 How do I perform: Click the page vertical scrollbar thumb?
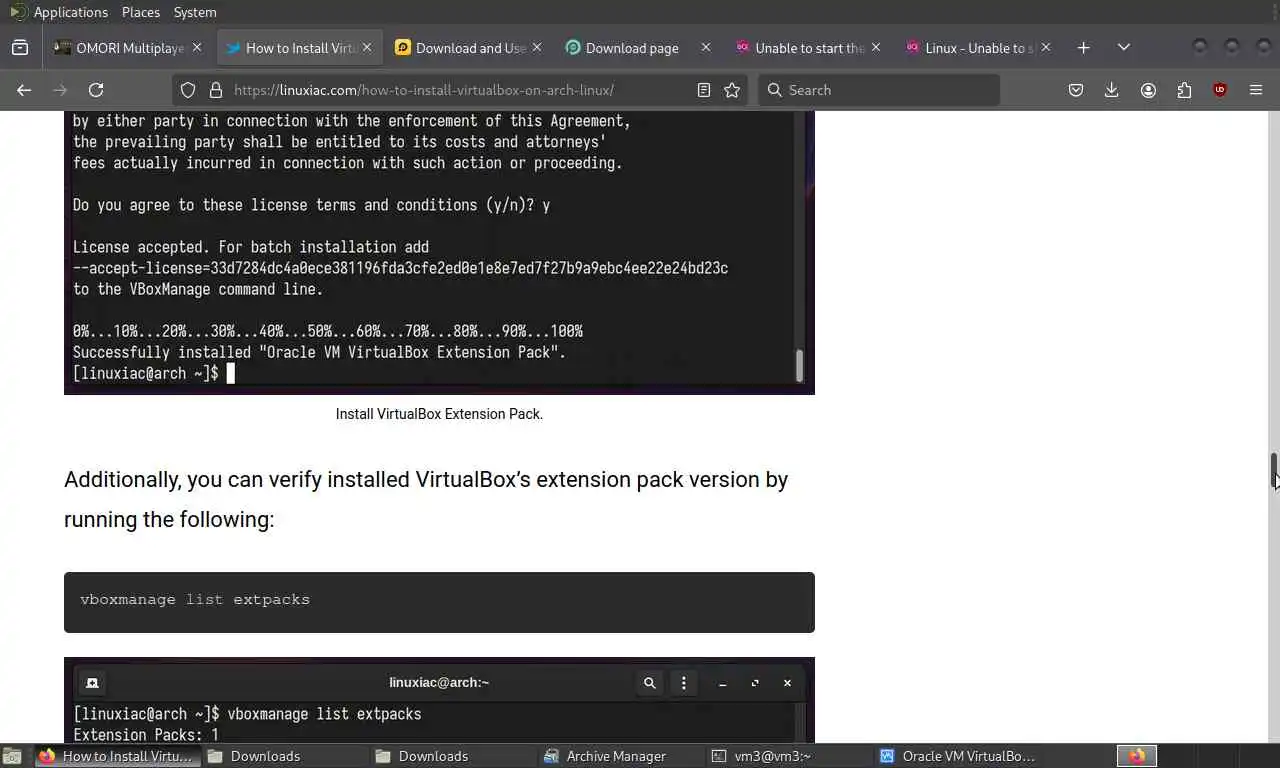(1274, 471)
